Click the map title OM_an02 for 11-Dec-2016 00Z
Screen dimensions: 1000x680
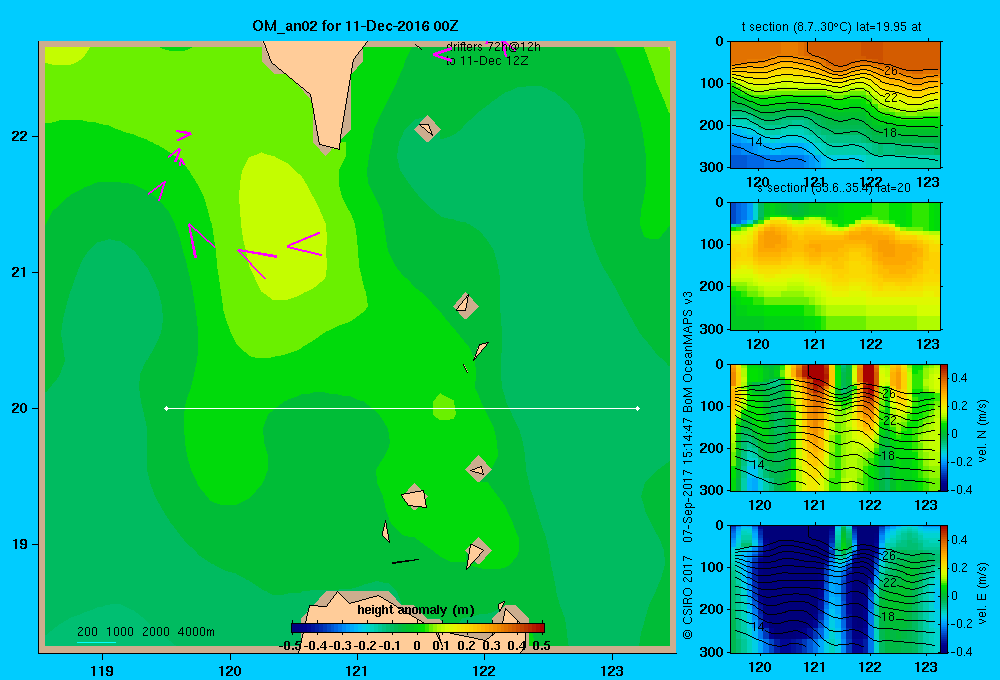click(355, 26)
